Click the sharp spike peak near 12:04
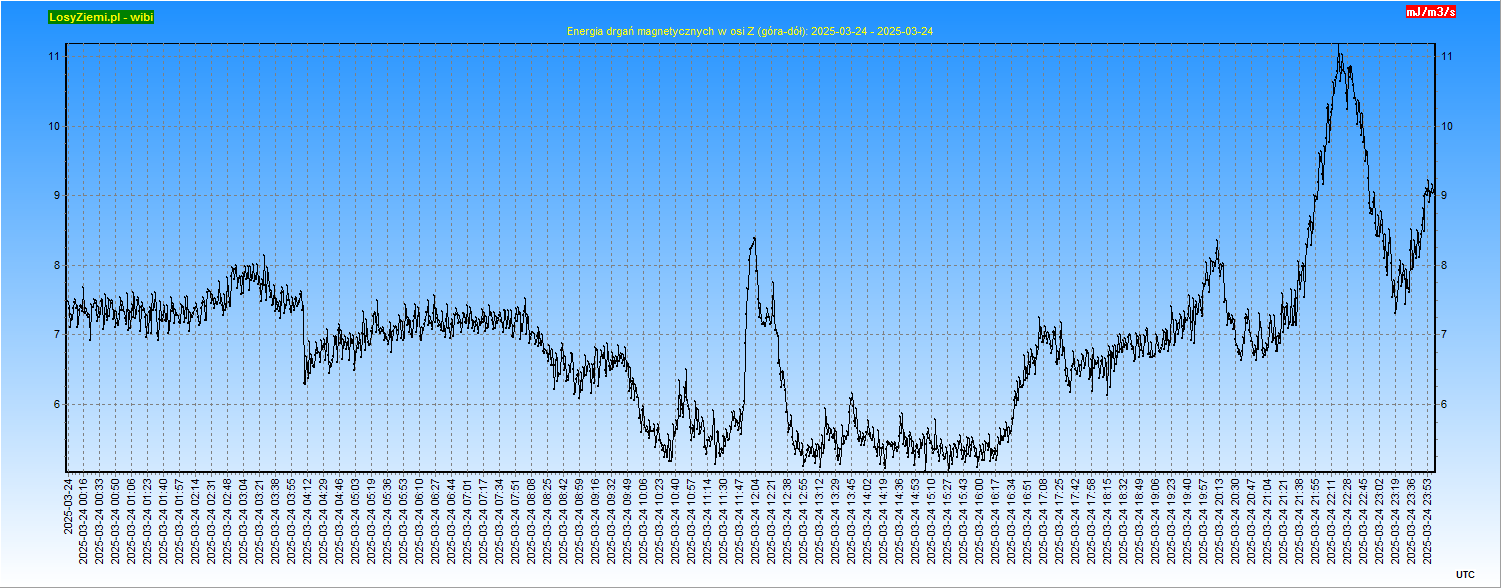Viewport: 1501px width, 588px height. pyautogui.click(x=753, y=239)
